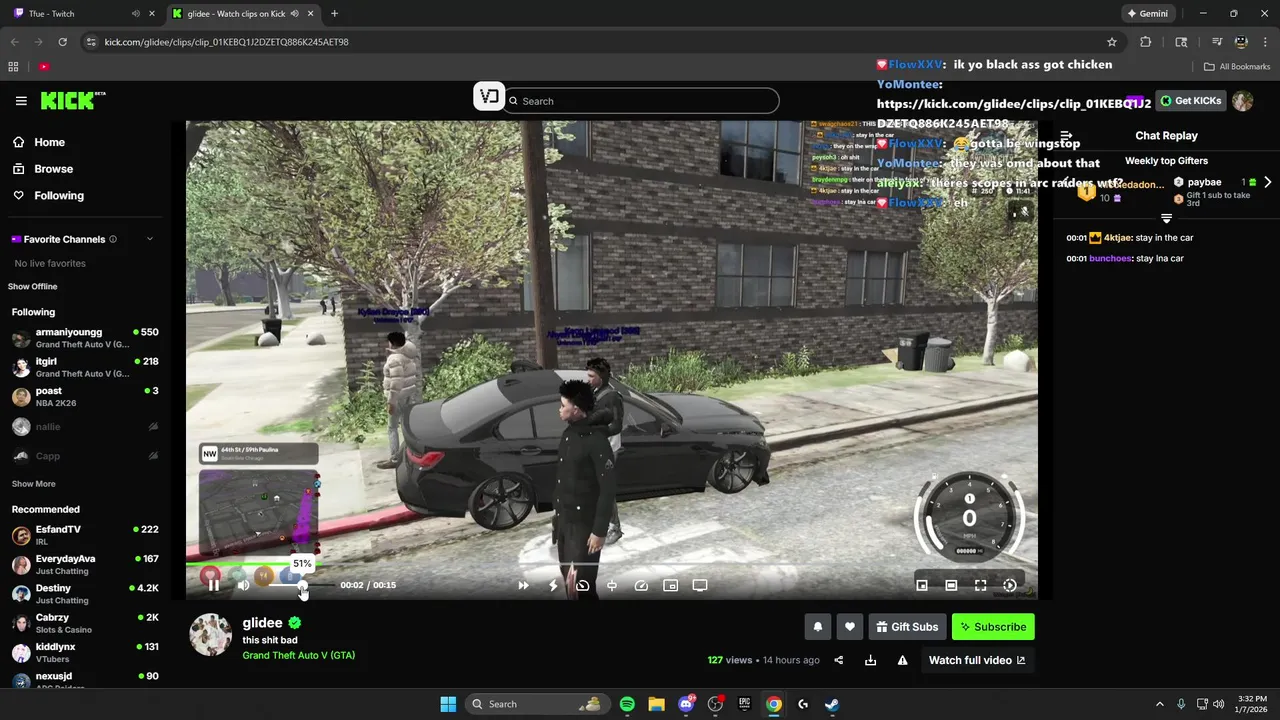This screenshot has width=1280, height=720.
Task: Click the Gift Subs button
Action: [x=907, y=627]
